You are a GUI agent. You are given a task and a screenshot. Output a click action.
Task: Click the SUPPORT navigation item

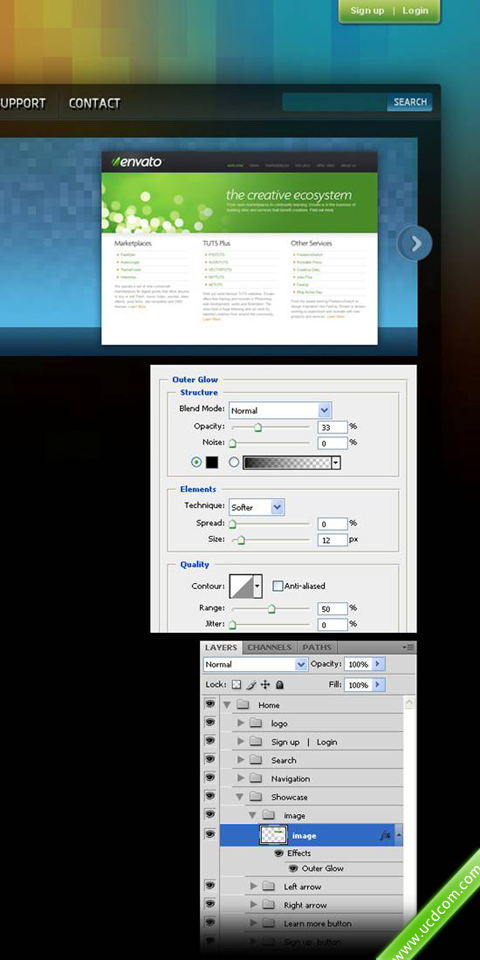[23, 103]
